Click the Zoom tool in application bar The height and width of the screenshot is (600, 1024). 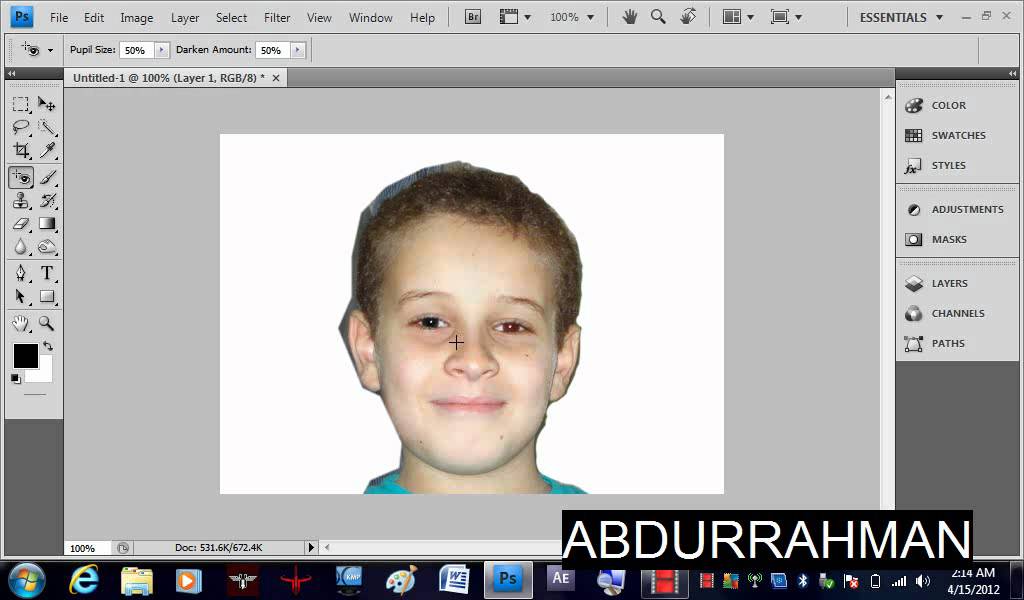(658, 18)
